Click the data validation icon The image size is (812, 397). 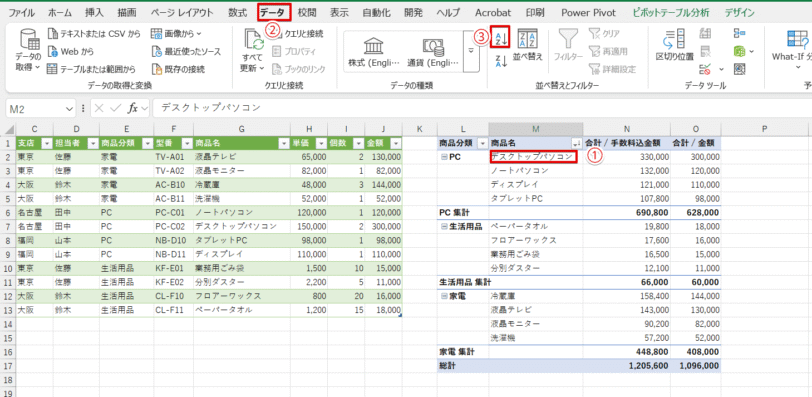pyautogui.click(x=705, y=68)
